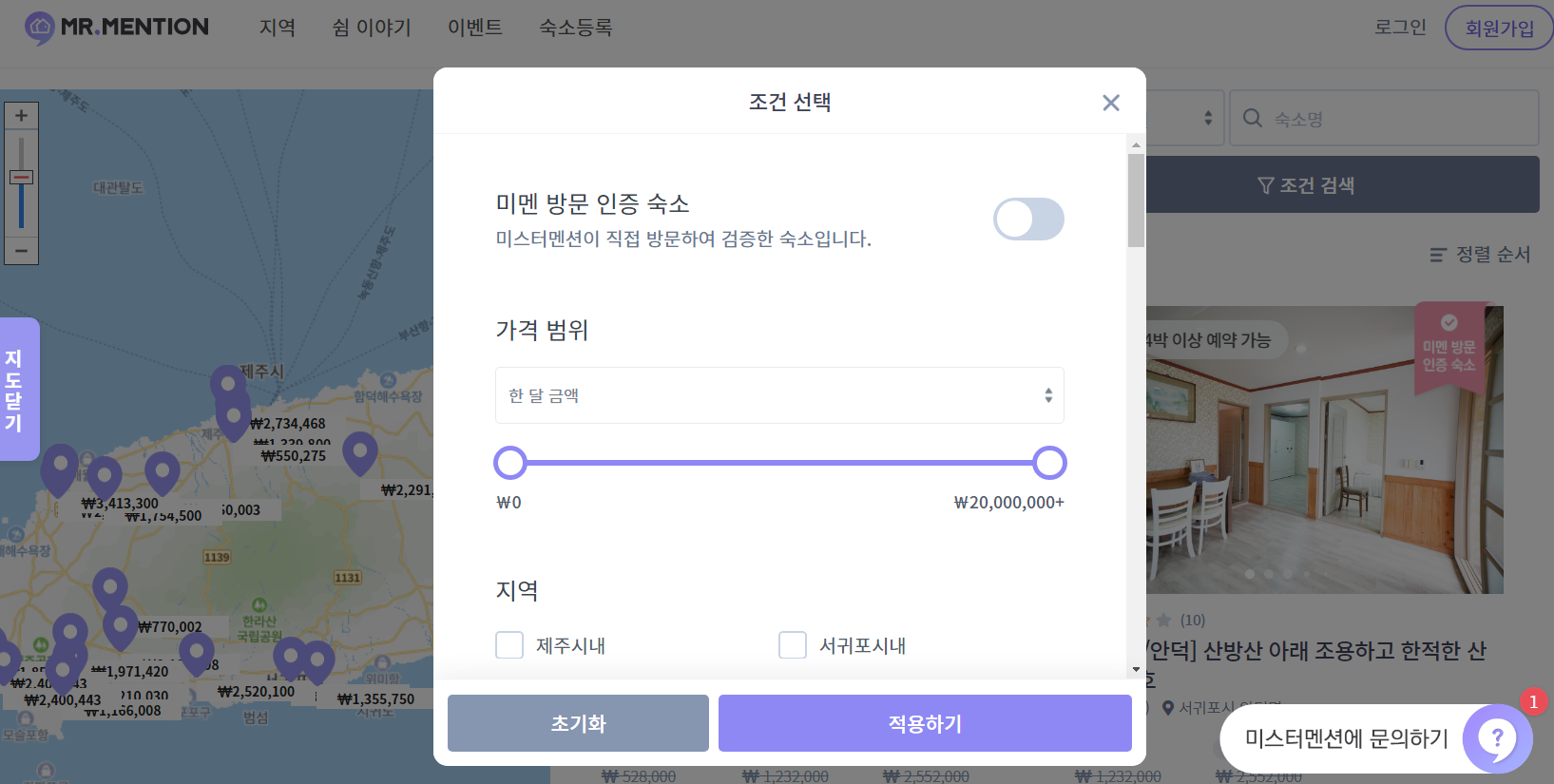Click the (10) review count

tap(1193, 621)
